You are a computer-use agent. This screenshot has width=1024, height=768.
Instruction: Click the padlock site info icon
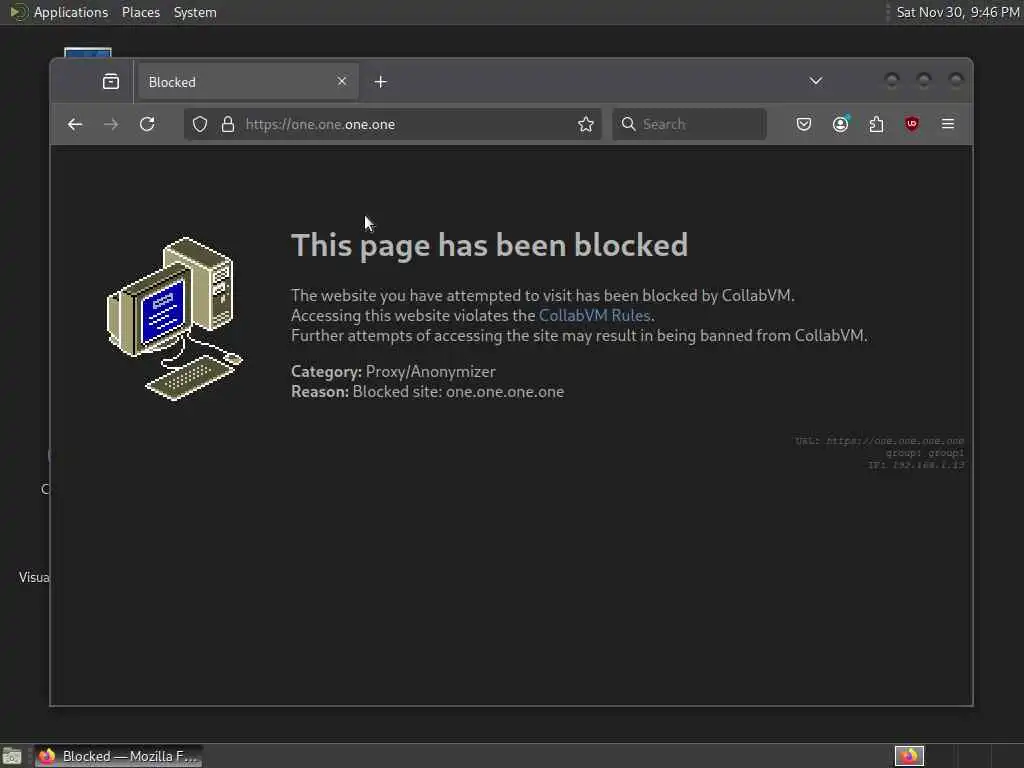(x=228, y=124)
